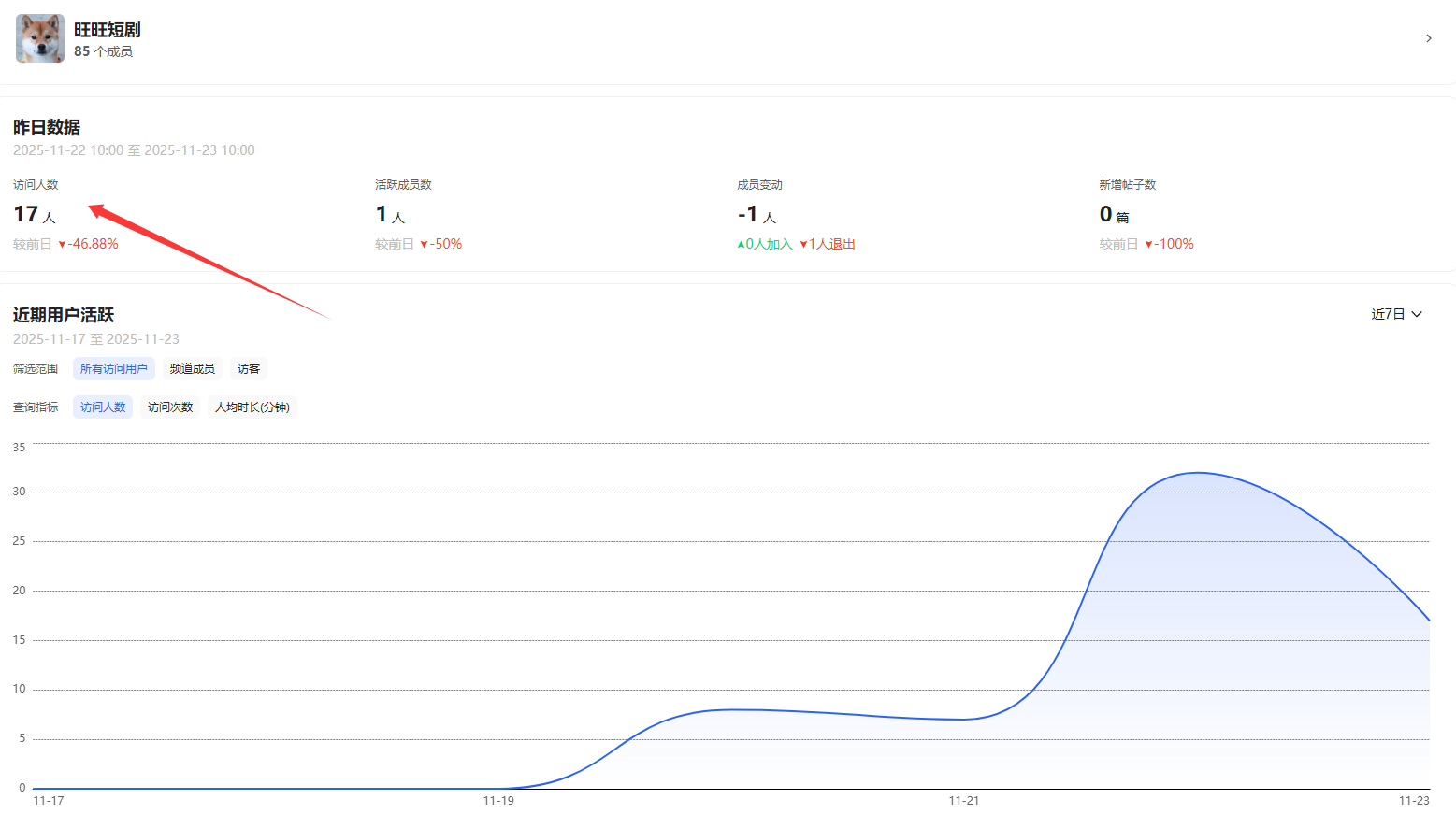Show 人均时长(分钟) metric
Screen dimensions: 1456x814
pyautogui.click(x=252, y=407)
